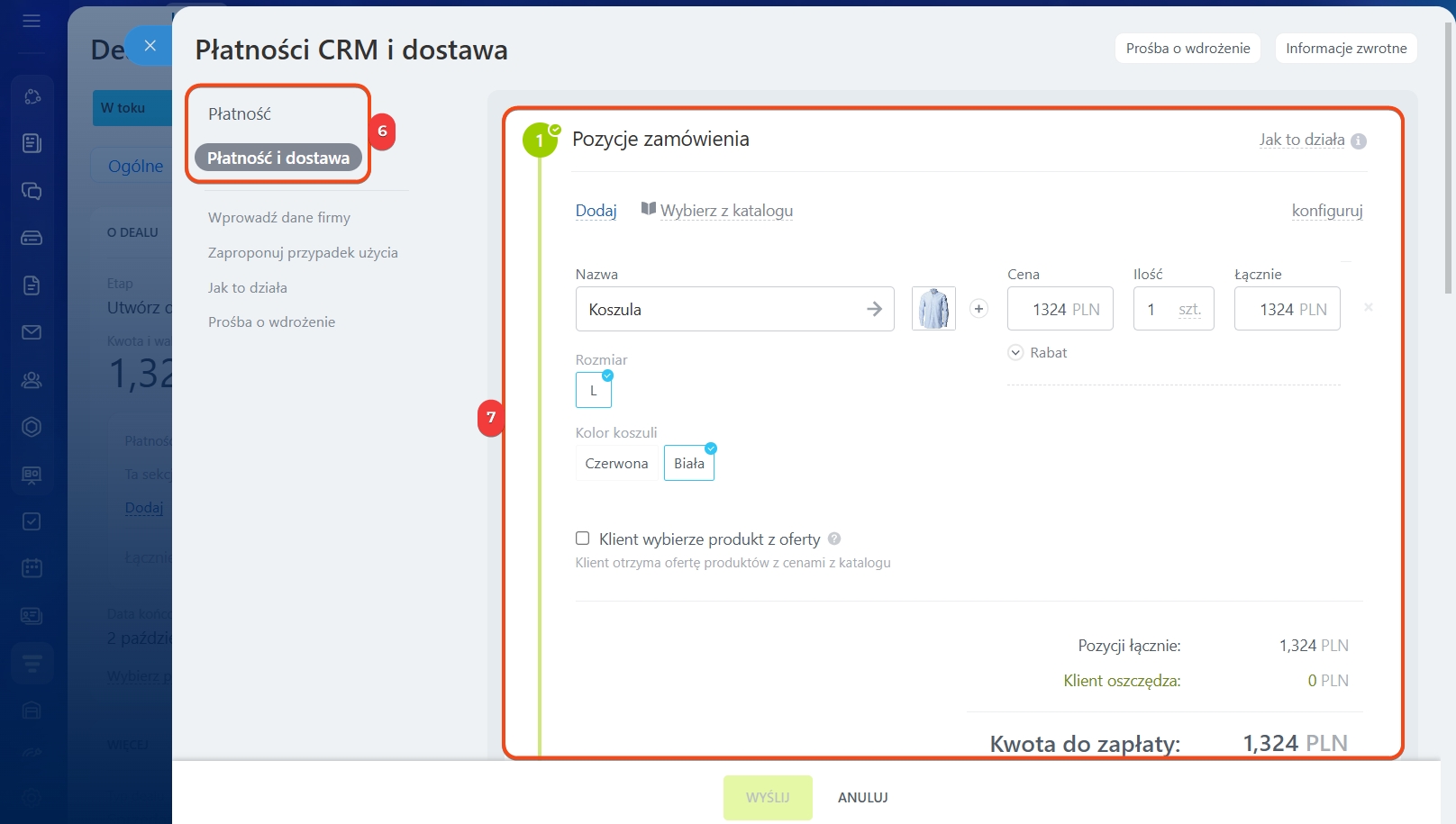This screenshot has height=824, width=1456.
Task: Click the W toku stage in the deal window
Action: pos(132,108)
